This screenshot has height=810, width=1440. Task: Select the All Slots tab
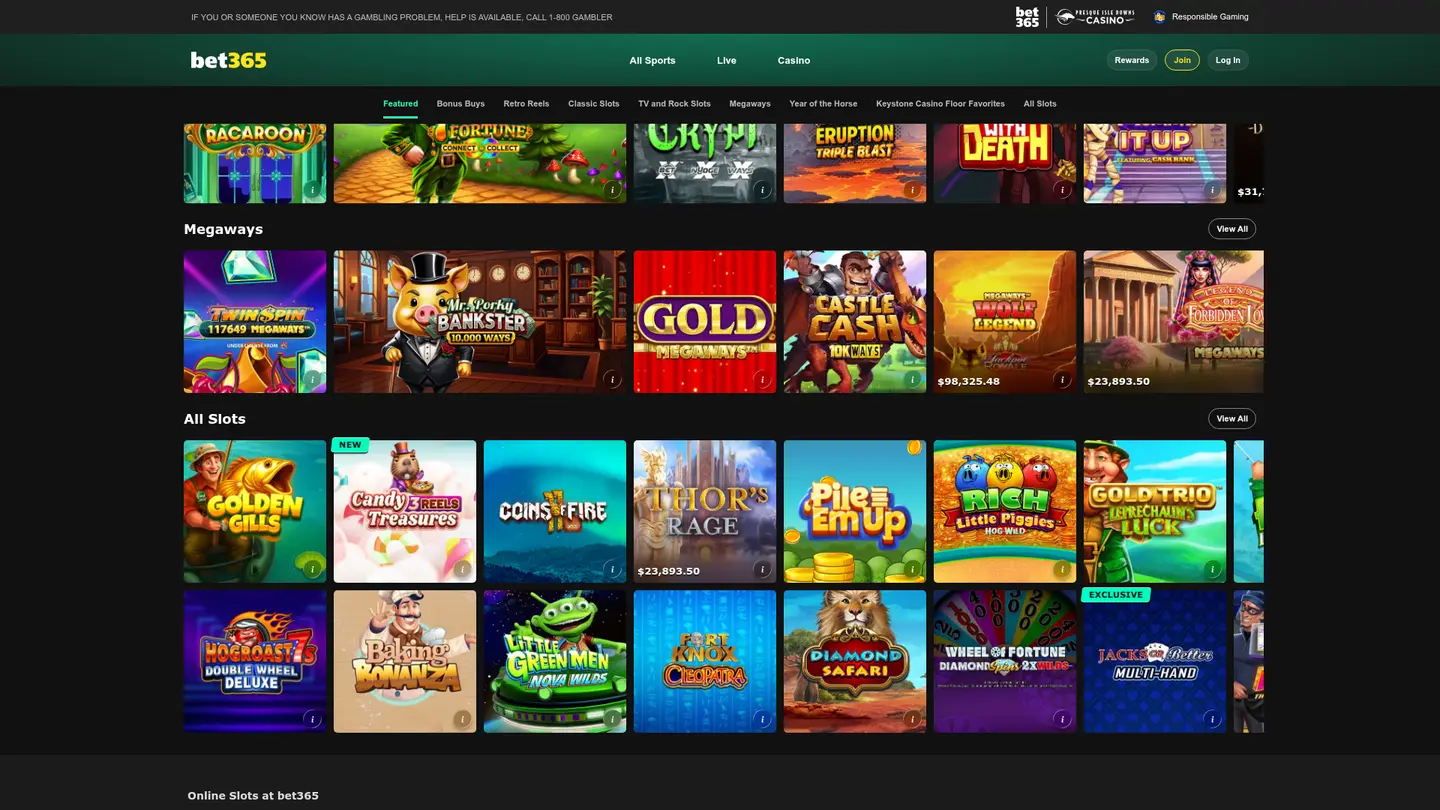[x=1040, y=104]
